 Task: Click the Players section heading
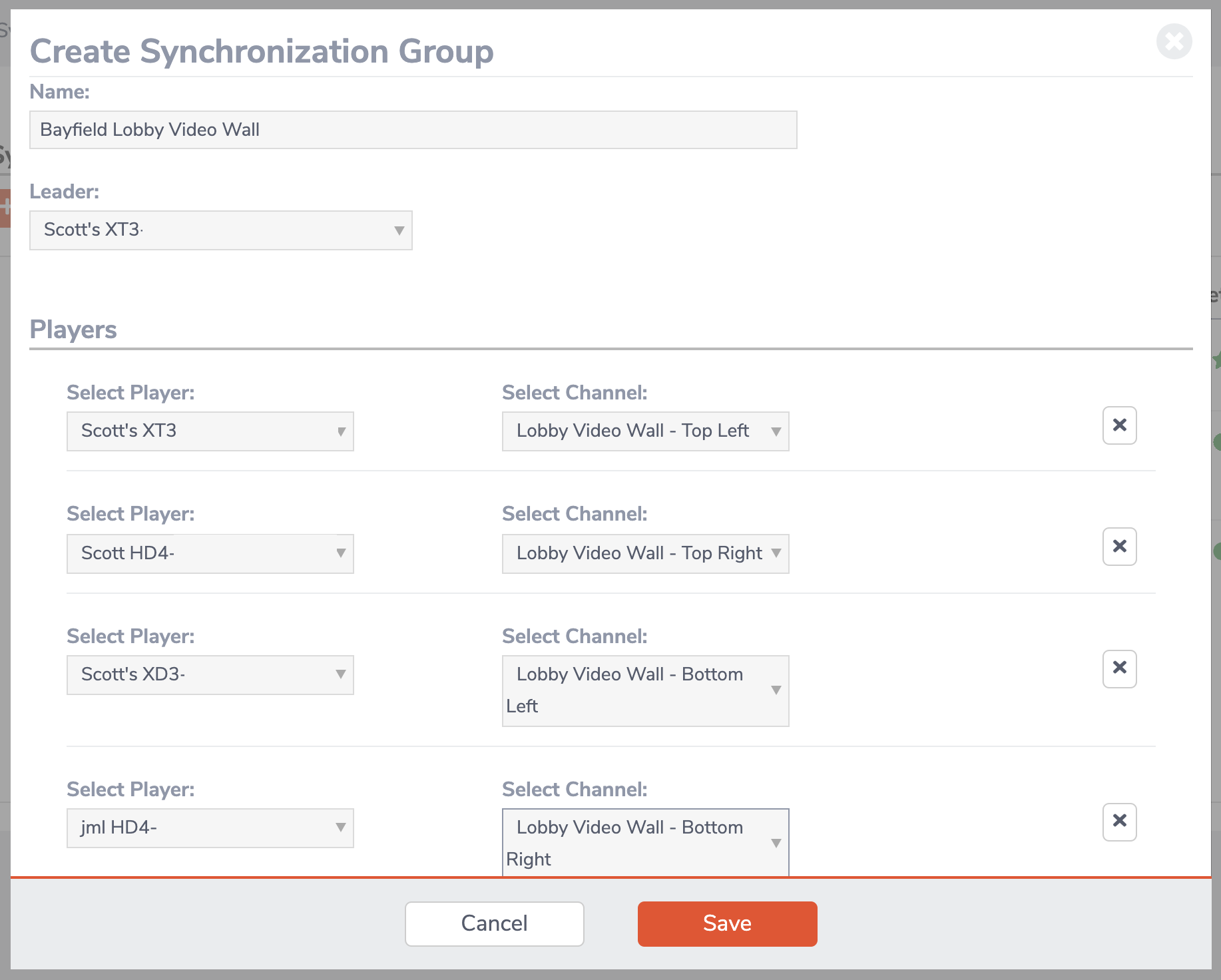point(73,330)
